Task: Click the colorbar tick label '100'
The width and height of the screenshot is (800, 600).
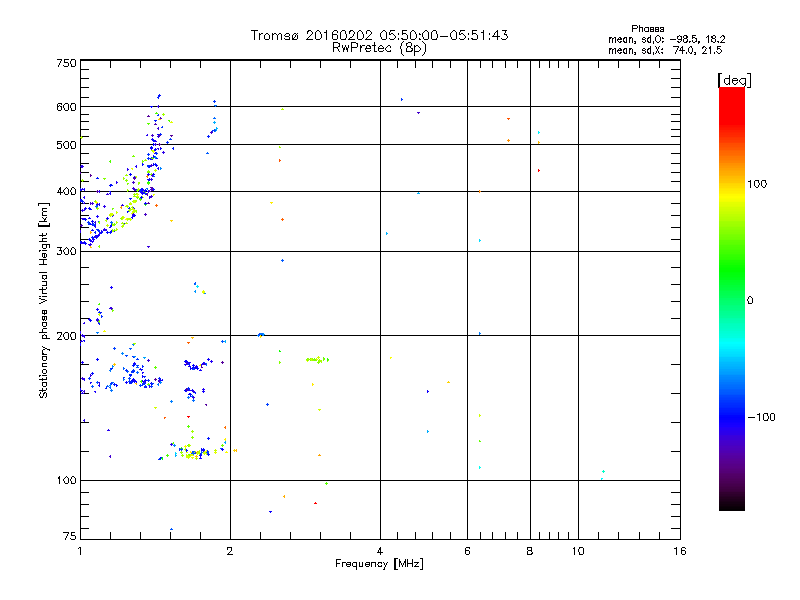Action: tap(757, 184)
